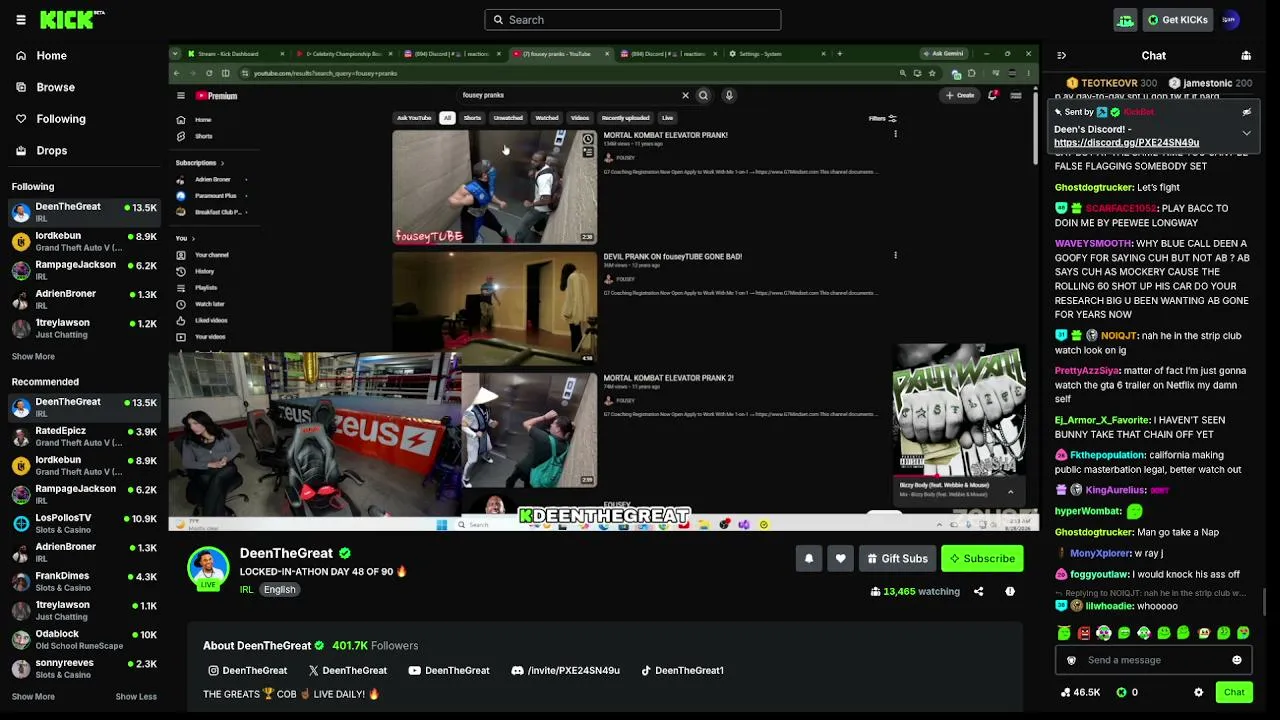Open the pinned discord.gg/PXE24SN49u link
Image resolution: width=1280 pixels, height=720 pixels.
1126,143
